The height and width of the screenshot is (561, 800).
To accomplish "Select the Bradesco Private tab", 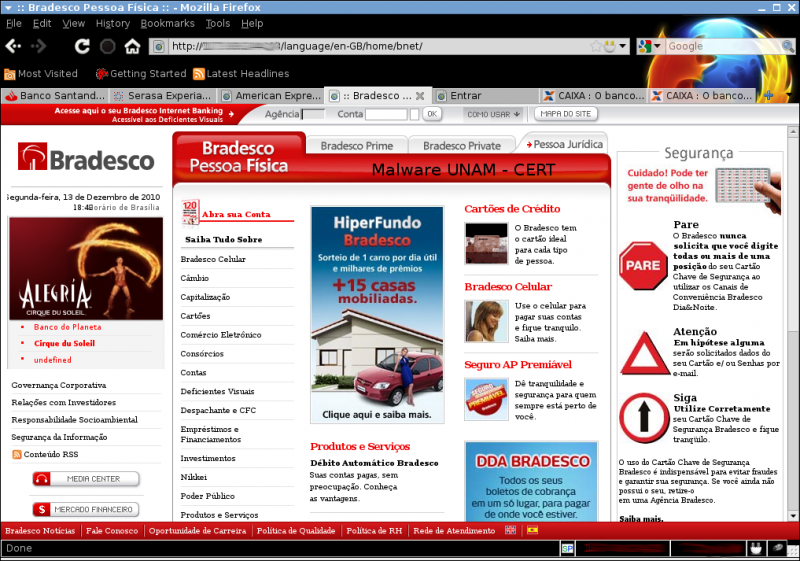I will (x=462, y=146).
